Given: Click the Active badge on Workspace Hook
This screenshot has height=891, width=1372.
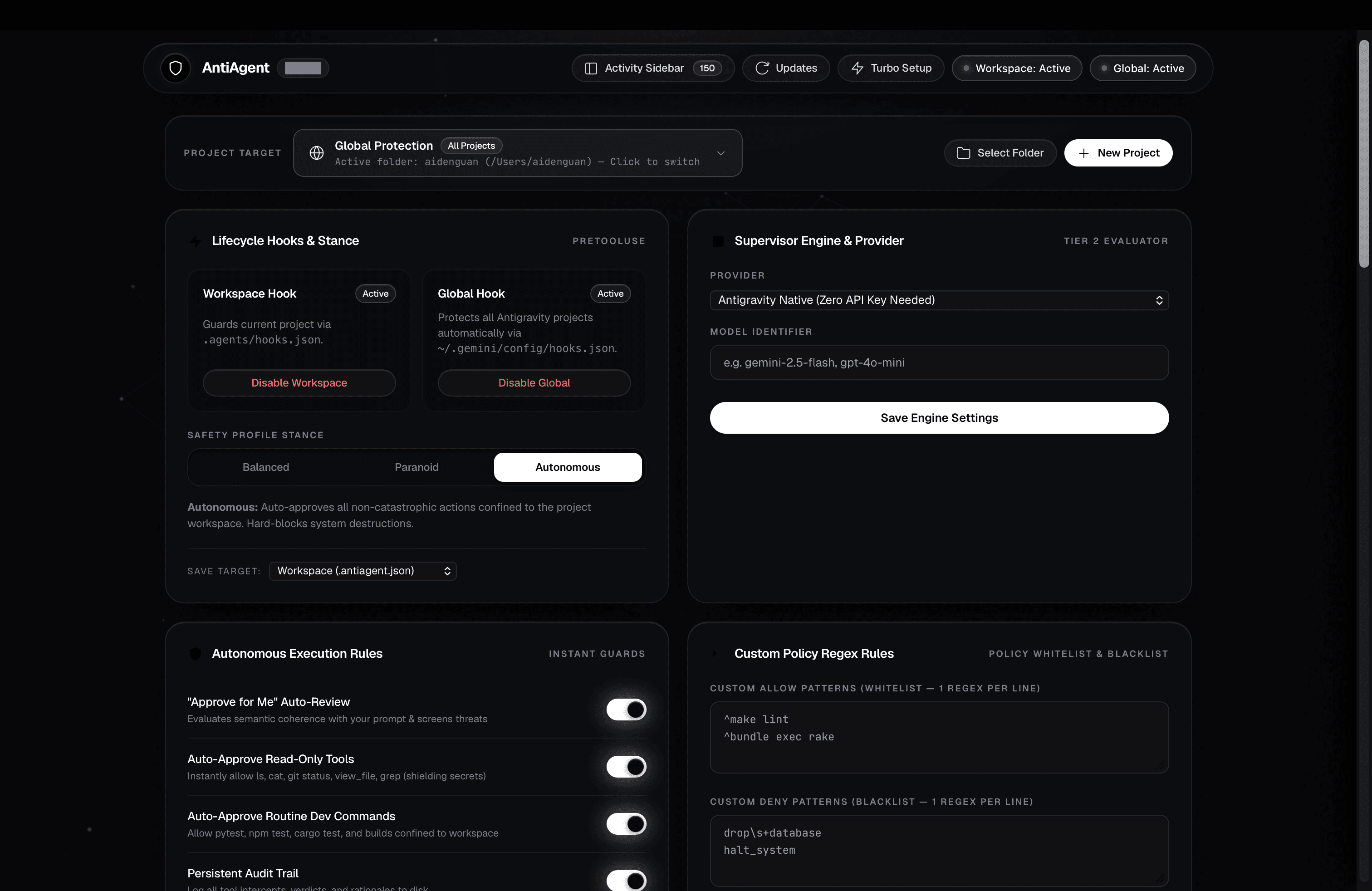Looking at the screenshot, I should click(x=375, y=294).
